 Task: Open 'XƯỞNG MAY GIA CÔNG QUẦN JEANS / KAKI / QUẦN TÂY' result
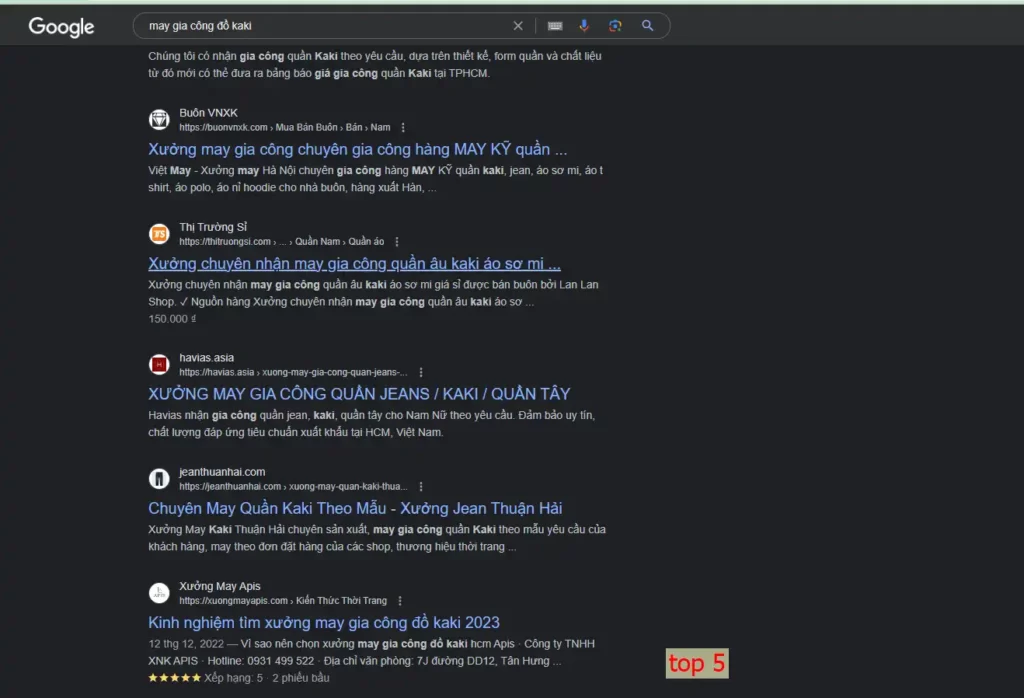coord(359,394)
